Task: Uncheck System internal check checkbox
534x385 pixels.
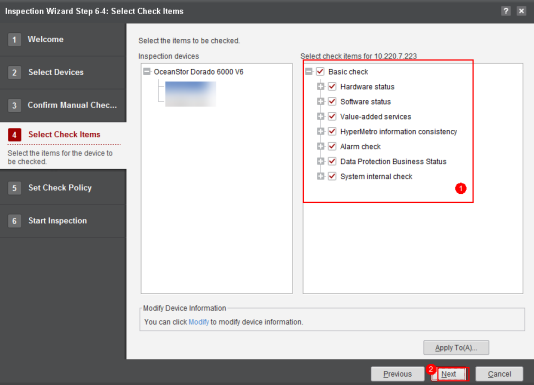Action: point(332,176)
